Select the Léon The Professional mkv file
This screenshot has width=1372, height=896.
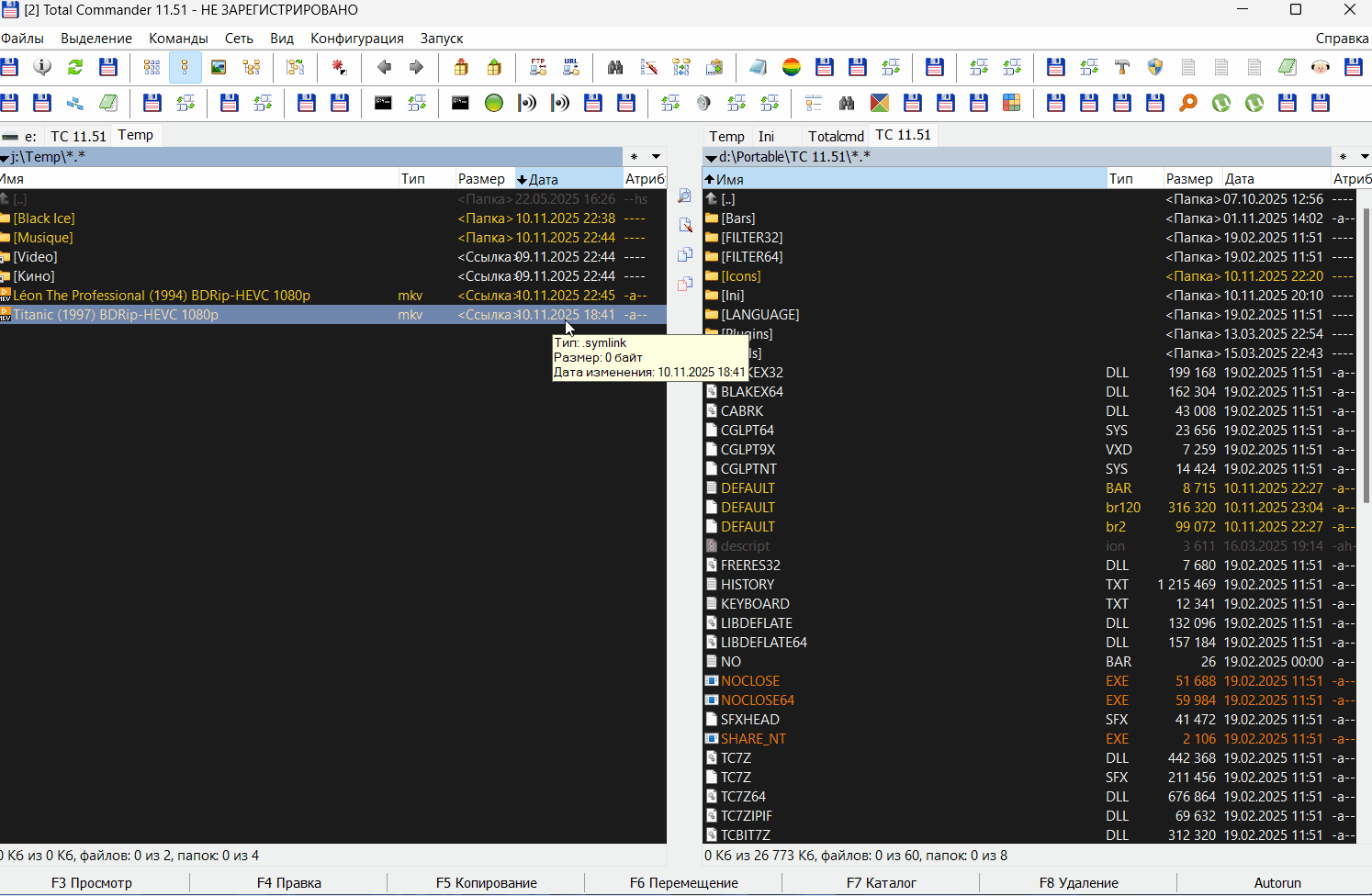(x=162, y=296)
